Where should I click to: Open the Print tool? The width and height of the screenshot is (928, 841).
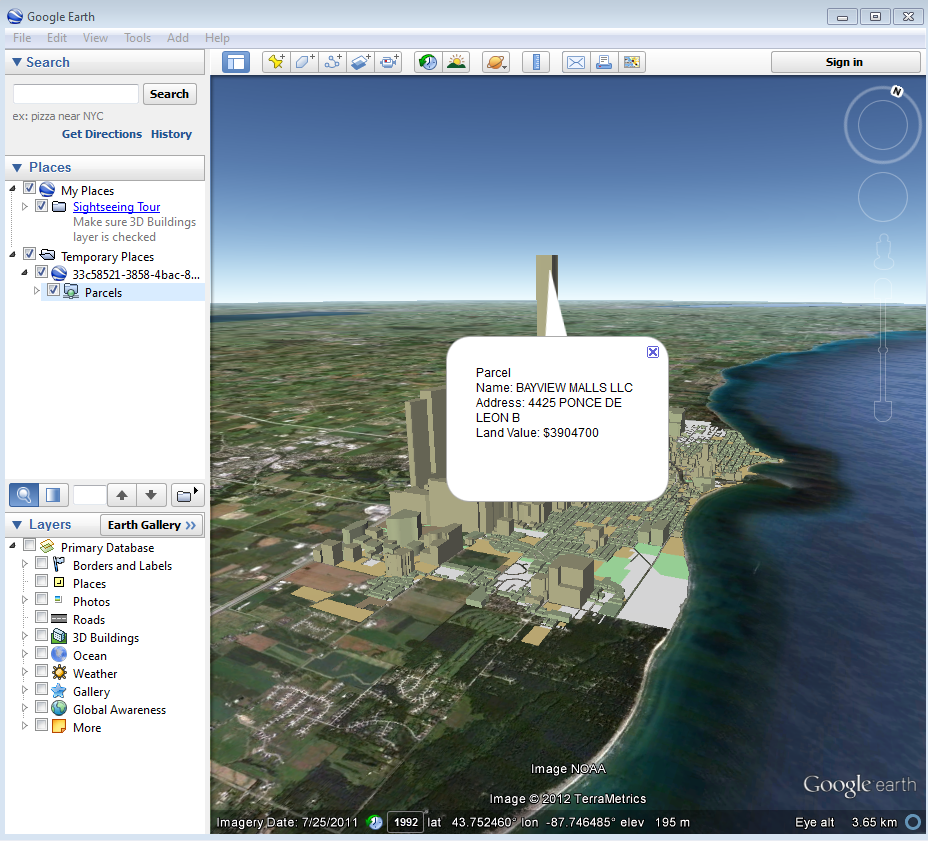pyautogui.click(x=604, y=62)
